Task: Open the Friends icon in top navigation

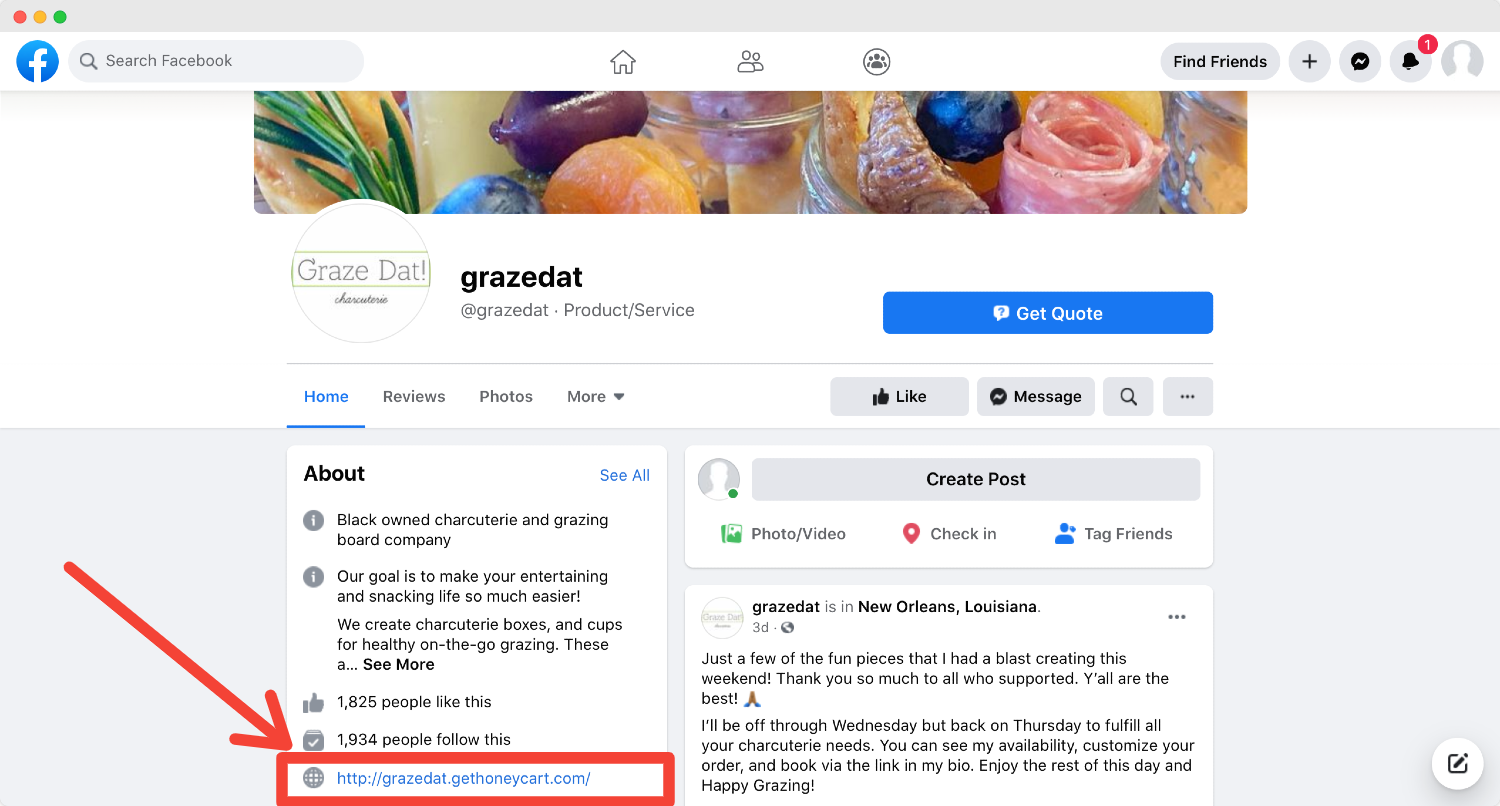Action: click(750, 61)
